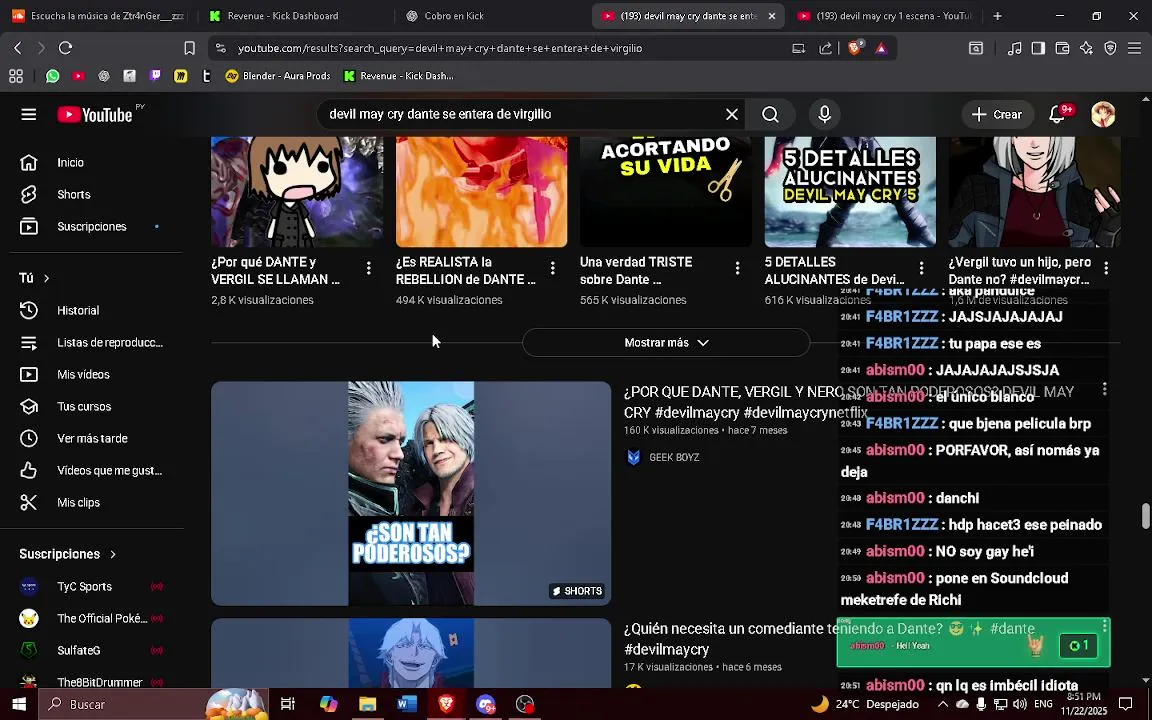Viewport: 1152px width, 720px height.
Task: Open the GEEK BOYZ channel avatar
Action: point(633,457)
